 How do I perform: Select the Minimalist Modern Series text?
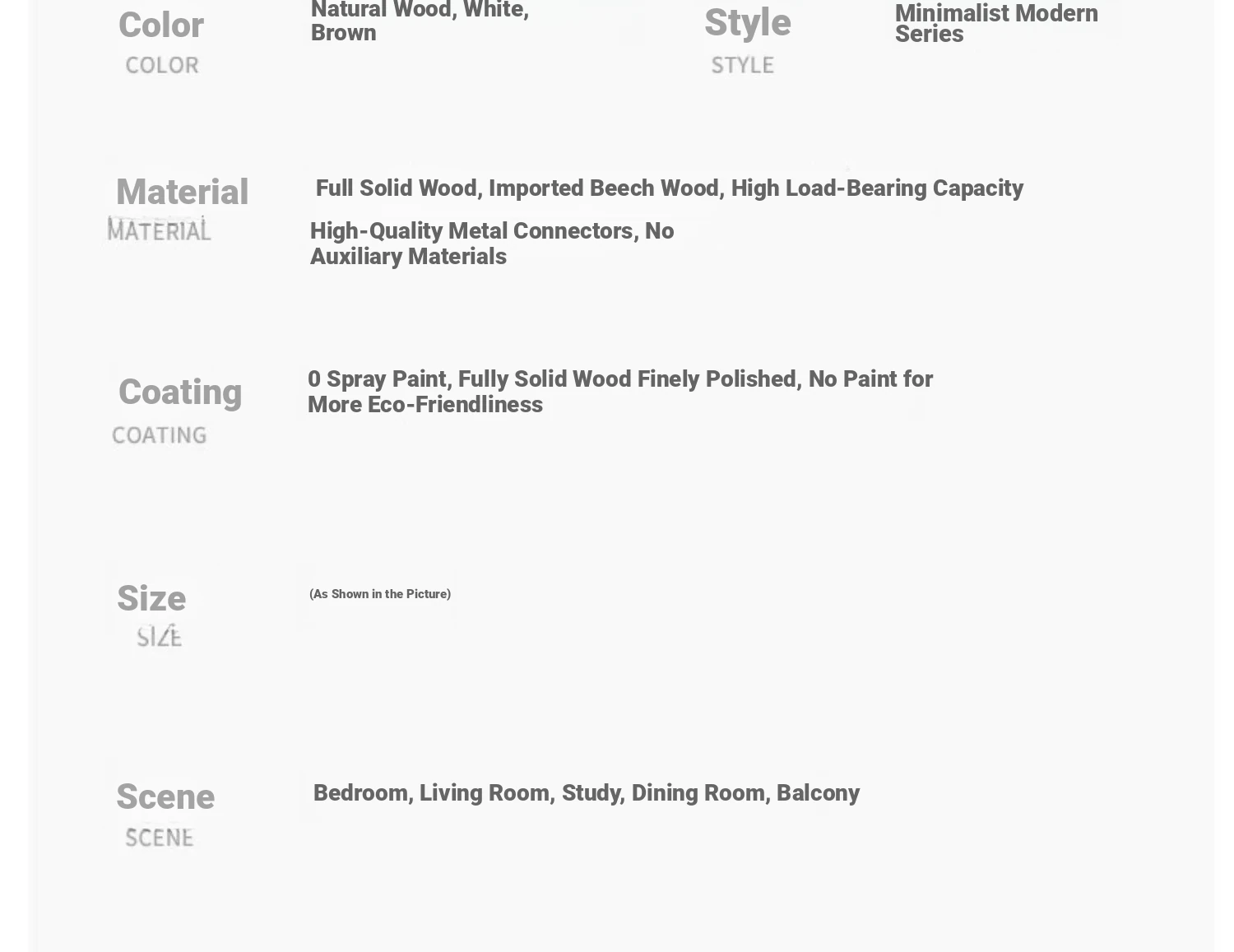[x=996, y=23]
